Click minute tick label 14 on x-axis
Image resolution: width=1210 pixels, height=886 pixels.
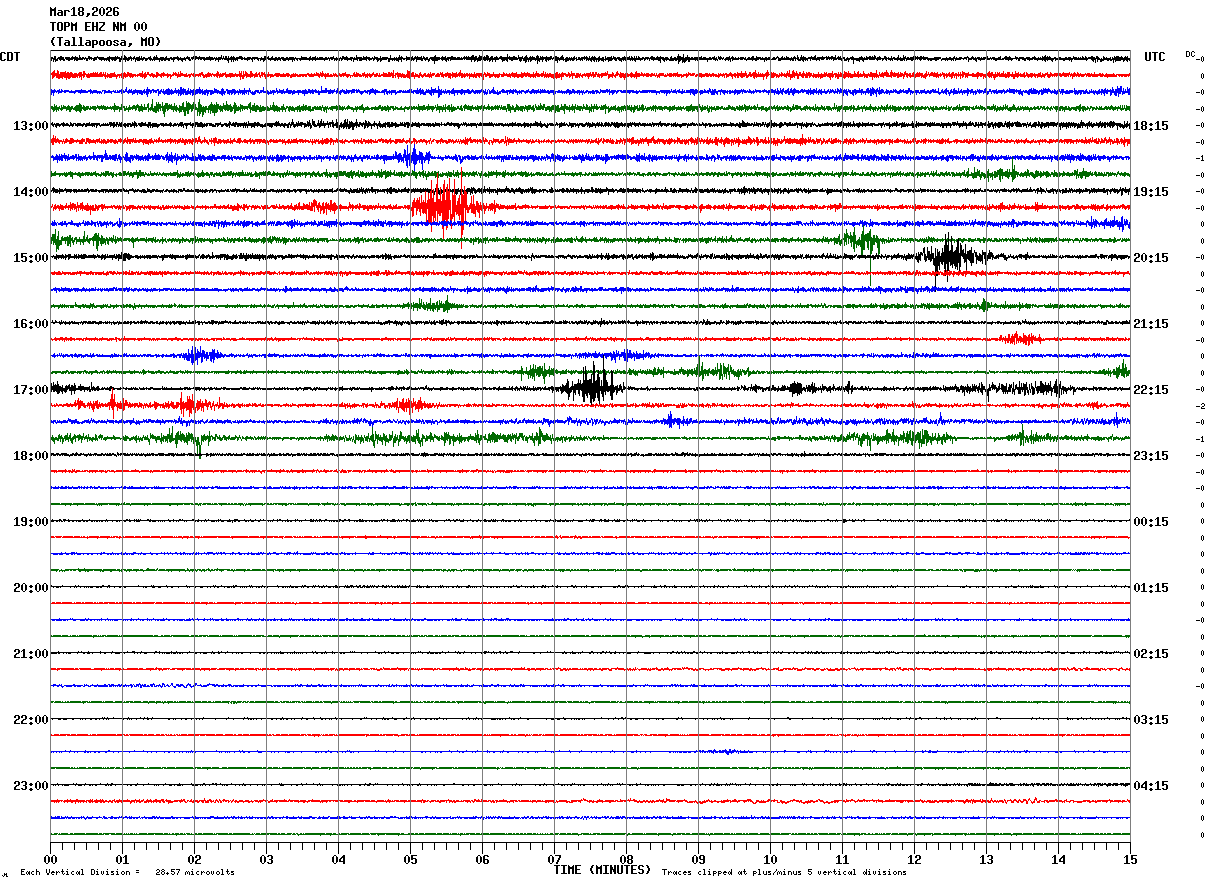coord(1058,860)
